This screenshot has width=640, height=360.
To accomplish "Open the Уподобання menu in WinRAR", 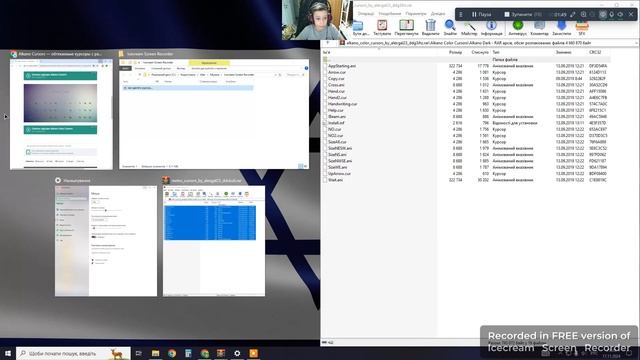I will point(389,13).
